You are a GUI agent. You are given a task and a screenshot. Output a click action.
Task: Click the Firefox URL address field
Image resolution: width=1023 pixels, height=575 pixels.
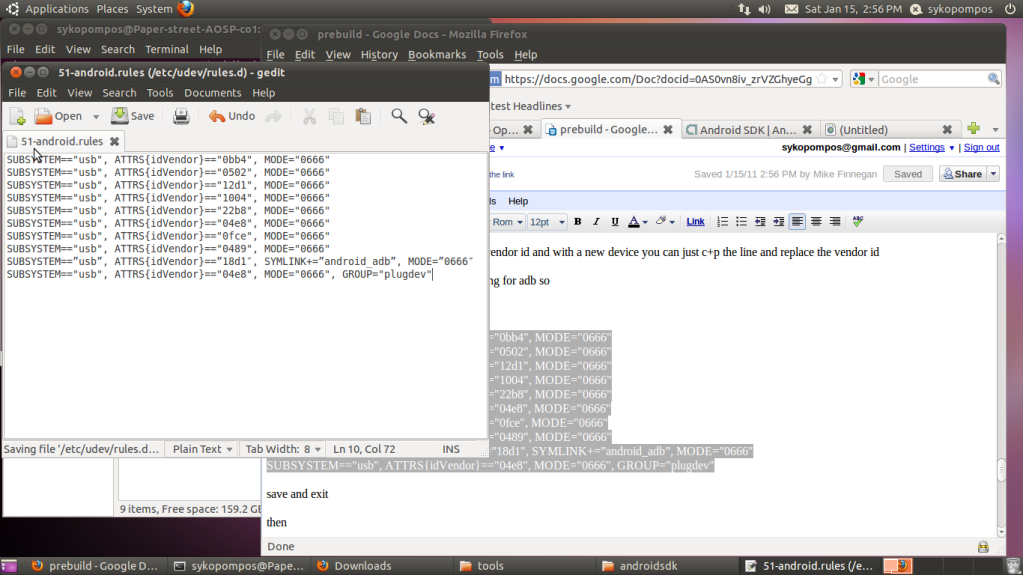point(658,79)
